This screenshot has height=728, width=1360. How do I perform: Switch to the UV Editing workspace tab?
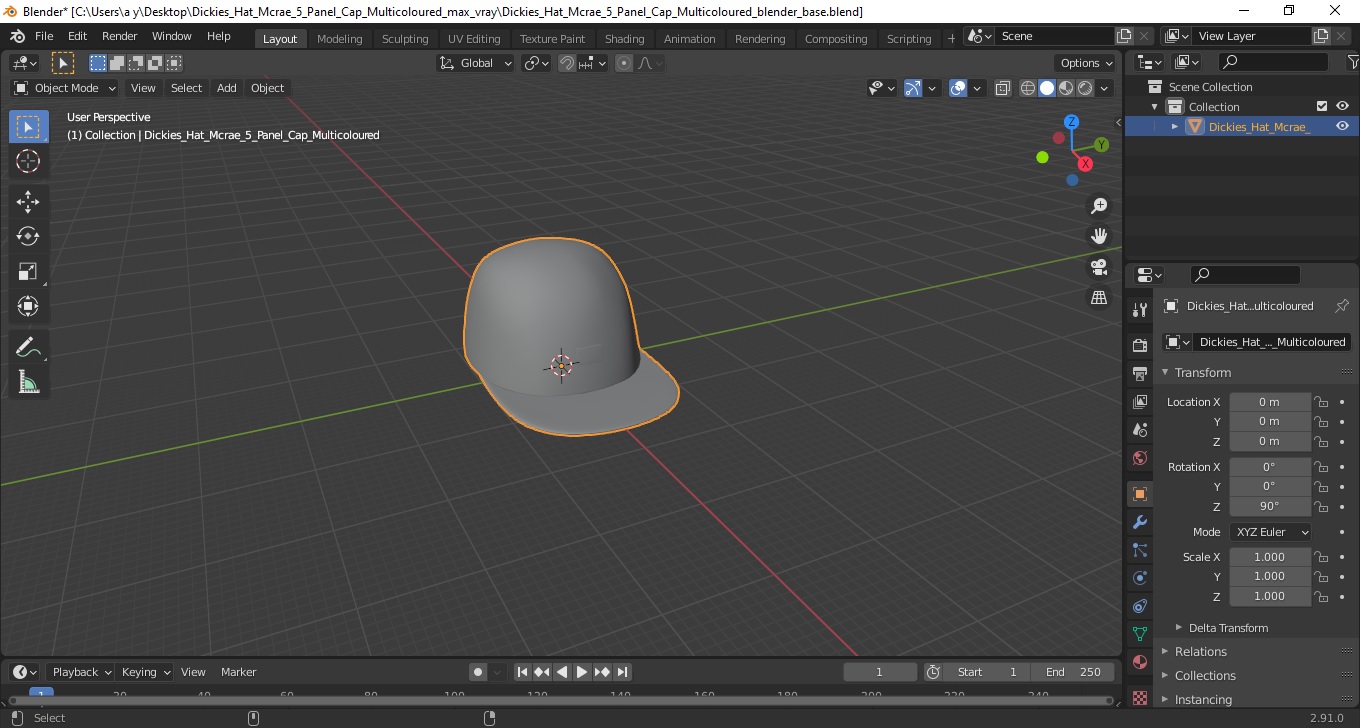pos(474,39)
